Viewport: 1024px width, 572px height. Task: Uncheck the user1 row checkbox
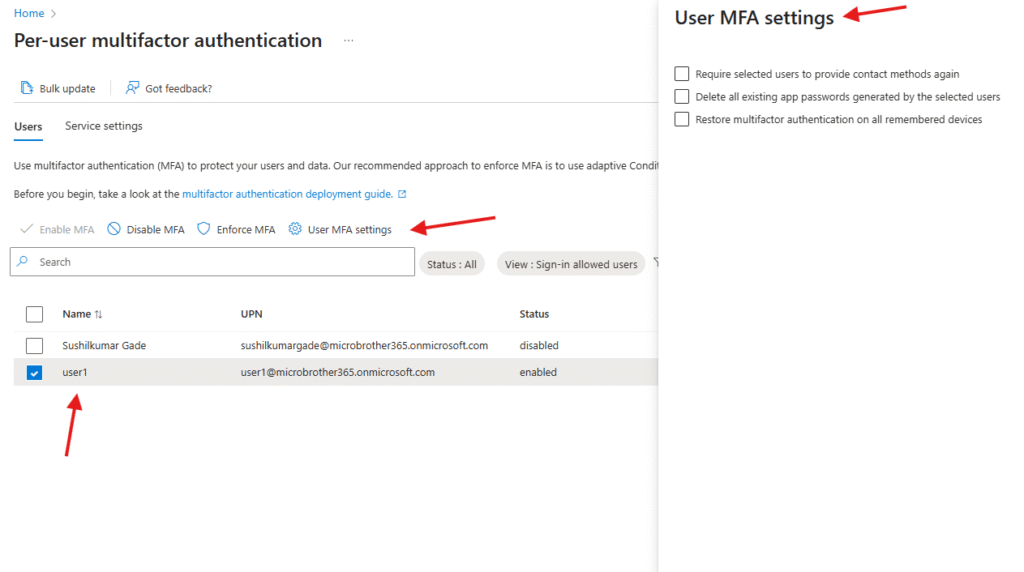[35, 372]
